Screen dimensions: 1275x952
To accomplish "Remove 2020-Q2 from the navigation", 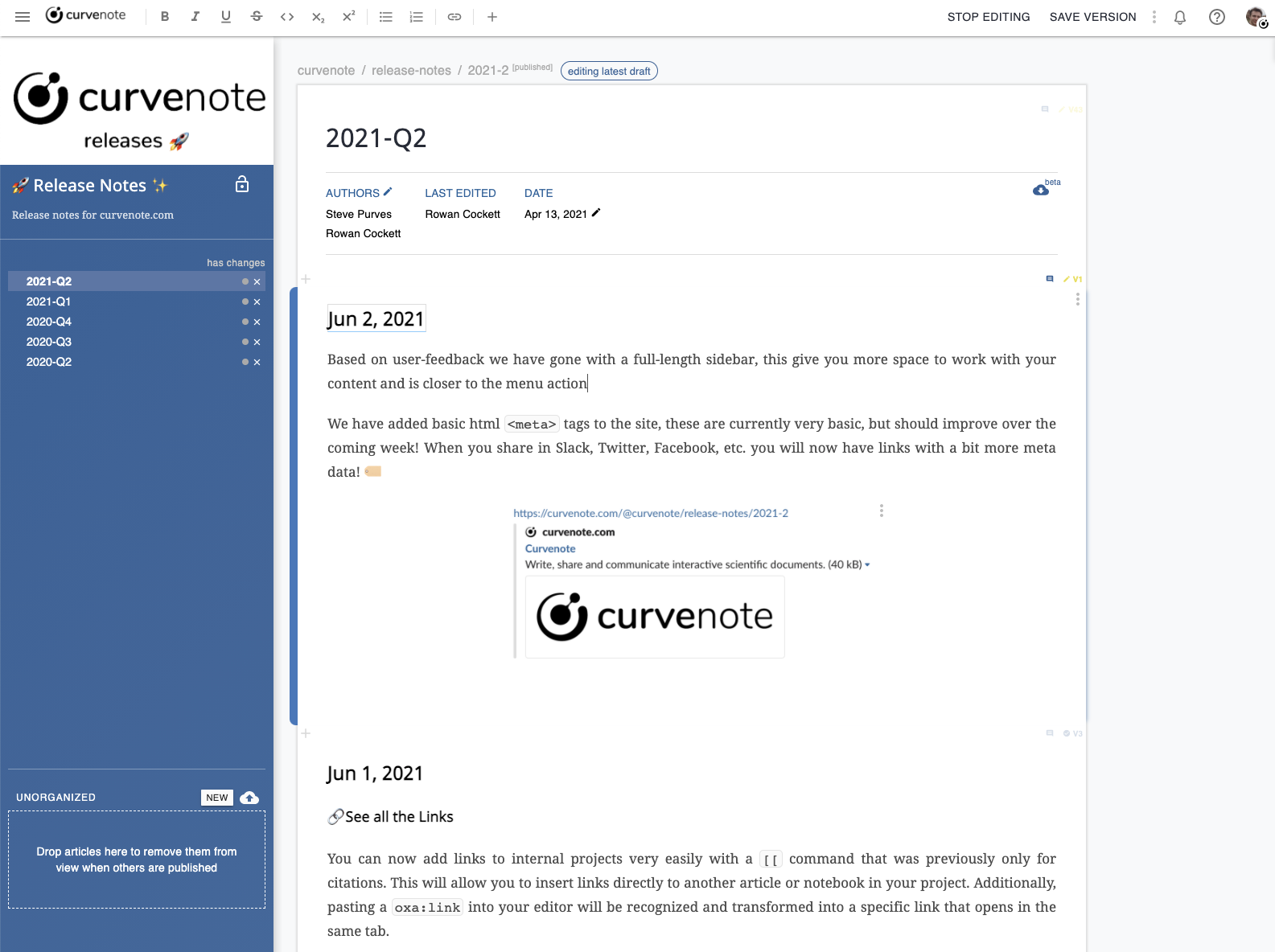I will point(257,363).
